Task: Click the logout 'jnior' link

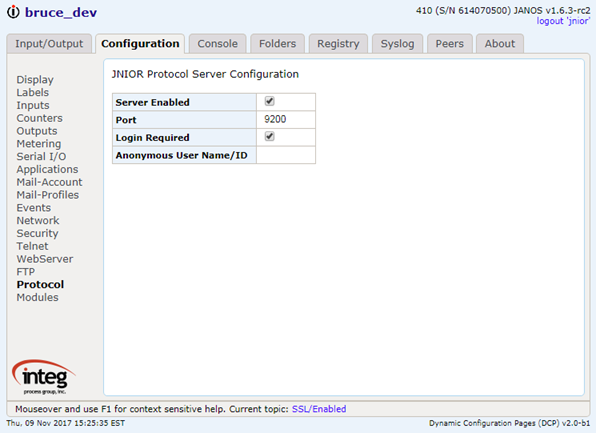Action: click(563, 21)
